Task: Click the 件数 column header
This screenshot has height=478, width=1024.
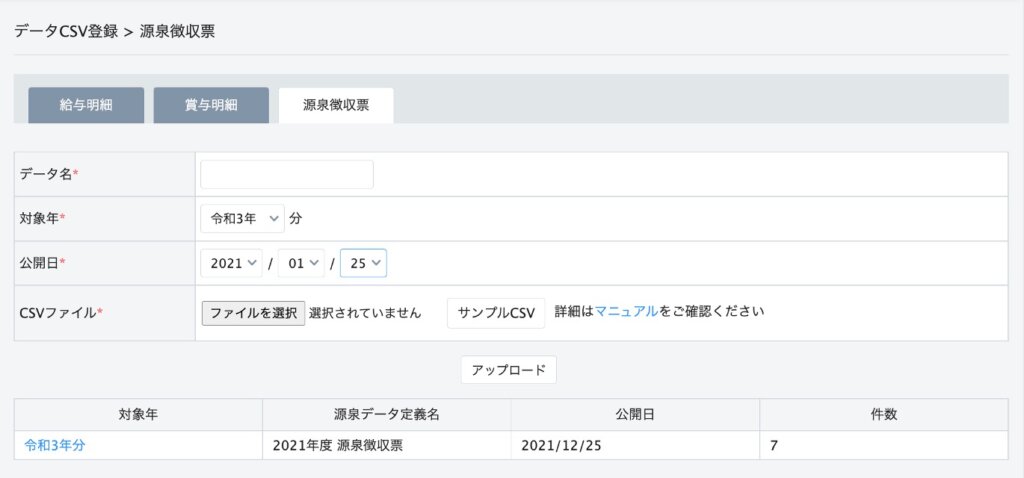Action: [883, 414]
